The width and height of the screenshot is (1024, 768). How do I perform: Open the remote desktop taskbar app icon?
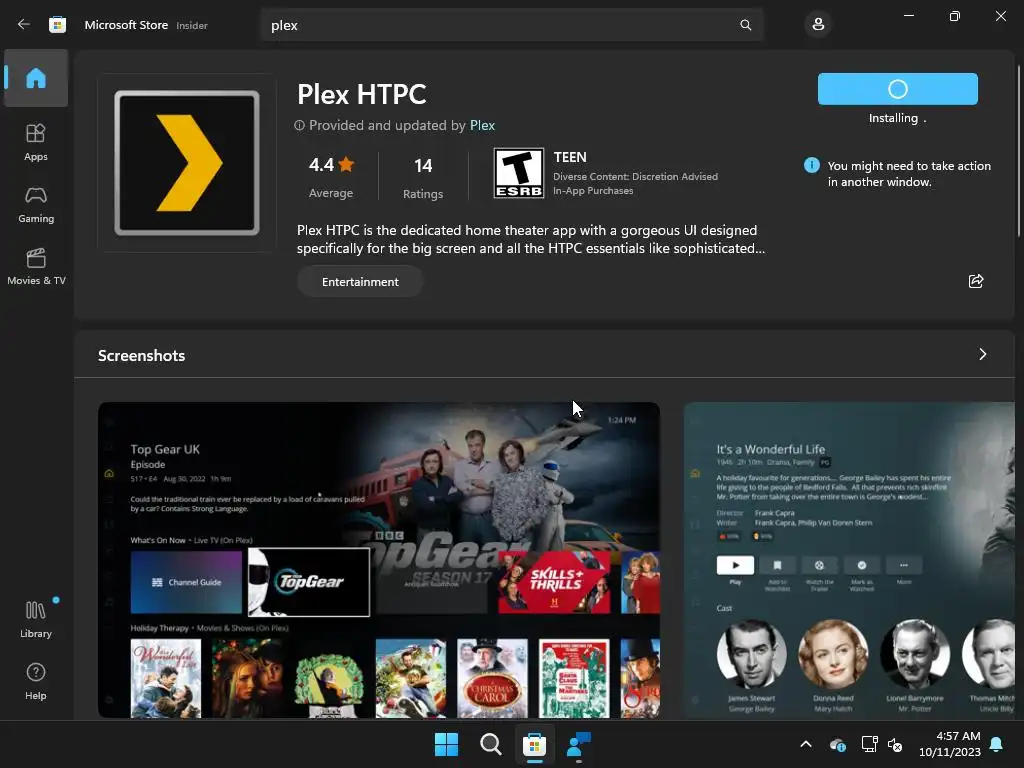[579, 744]
